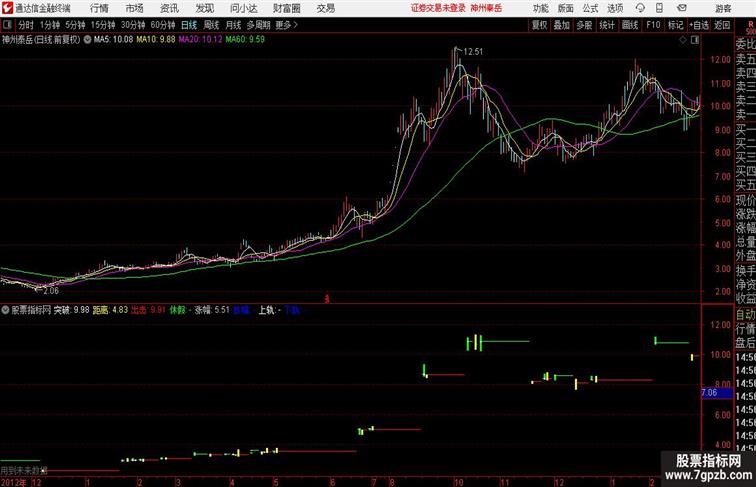Image resolution: width=756 pixels, height=487 pixels.
Task: Click the 用到未来数据 warning text
Action: pyautogui.click(x=24, y=470)
